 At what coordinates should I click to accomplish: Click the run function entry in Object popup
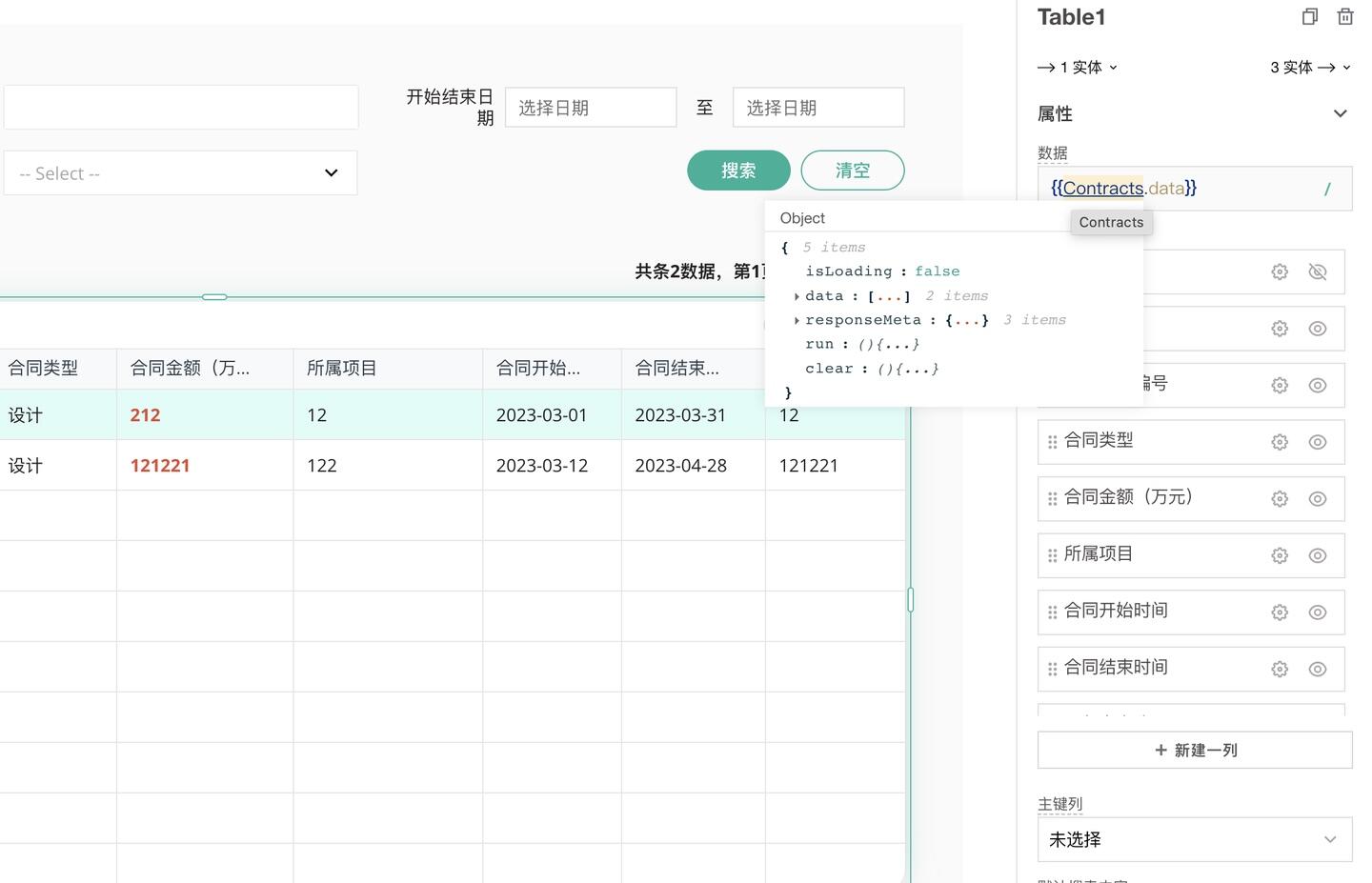coord(862,344)
